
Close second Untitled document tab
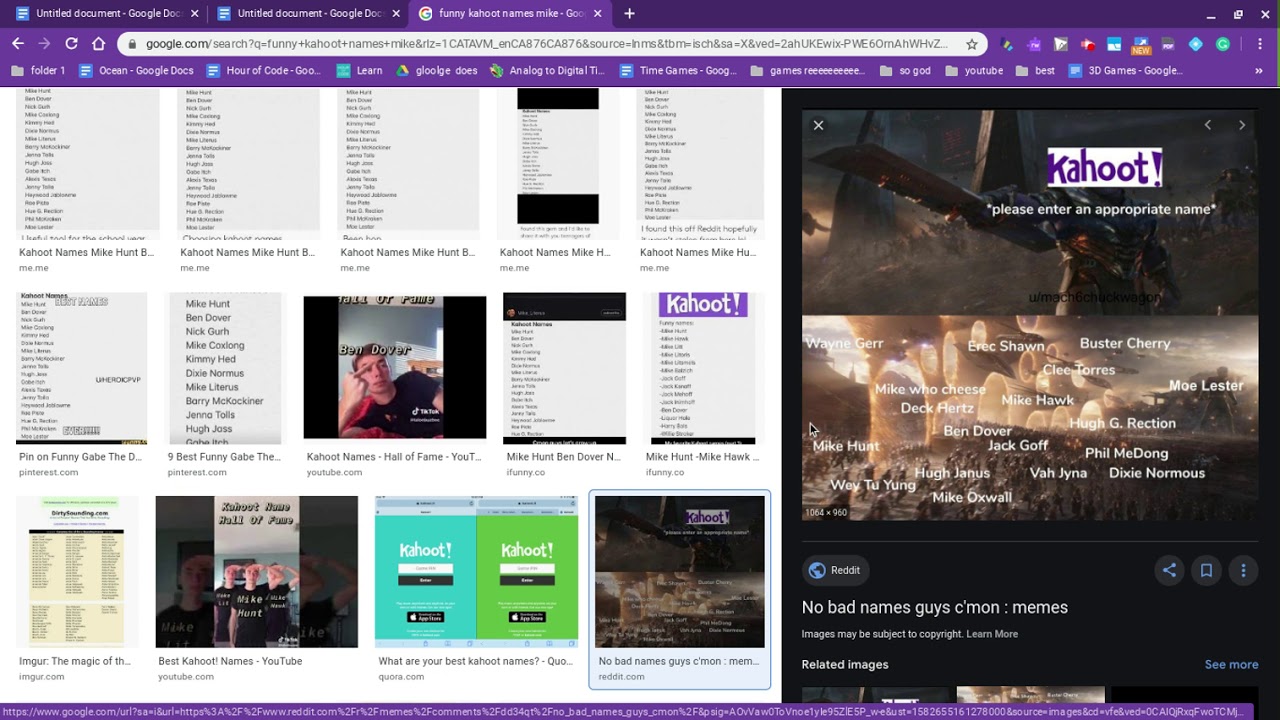(x=396, y=14)
